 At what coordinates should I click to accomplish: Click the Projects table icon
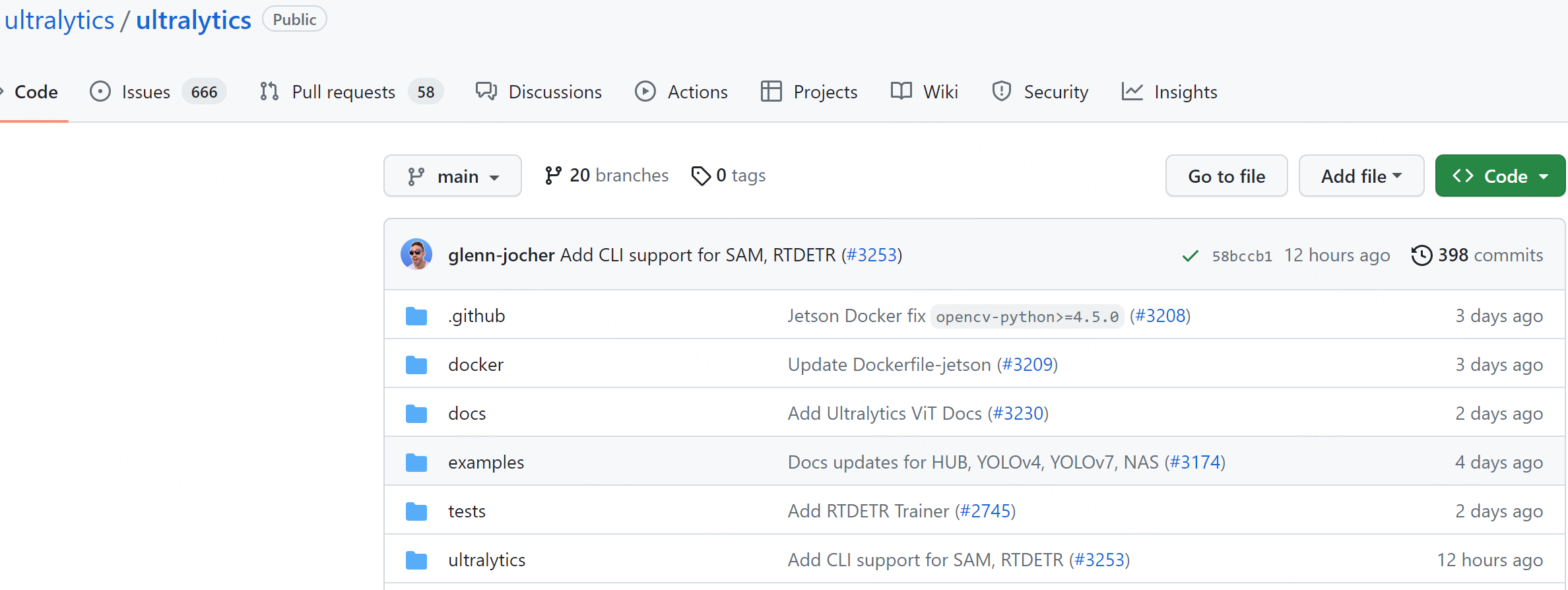pyautogui.click(x=771, y=91)
